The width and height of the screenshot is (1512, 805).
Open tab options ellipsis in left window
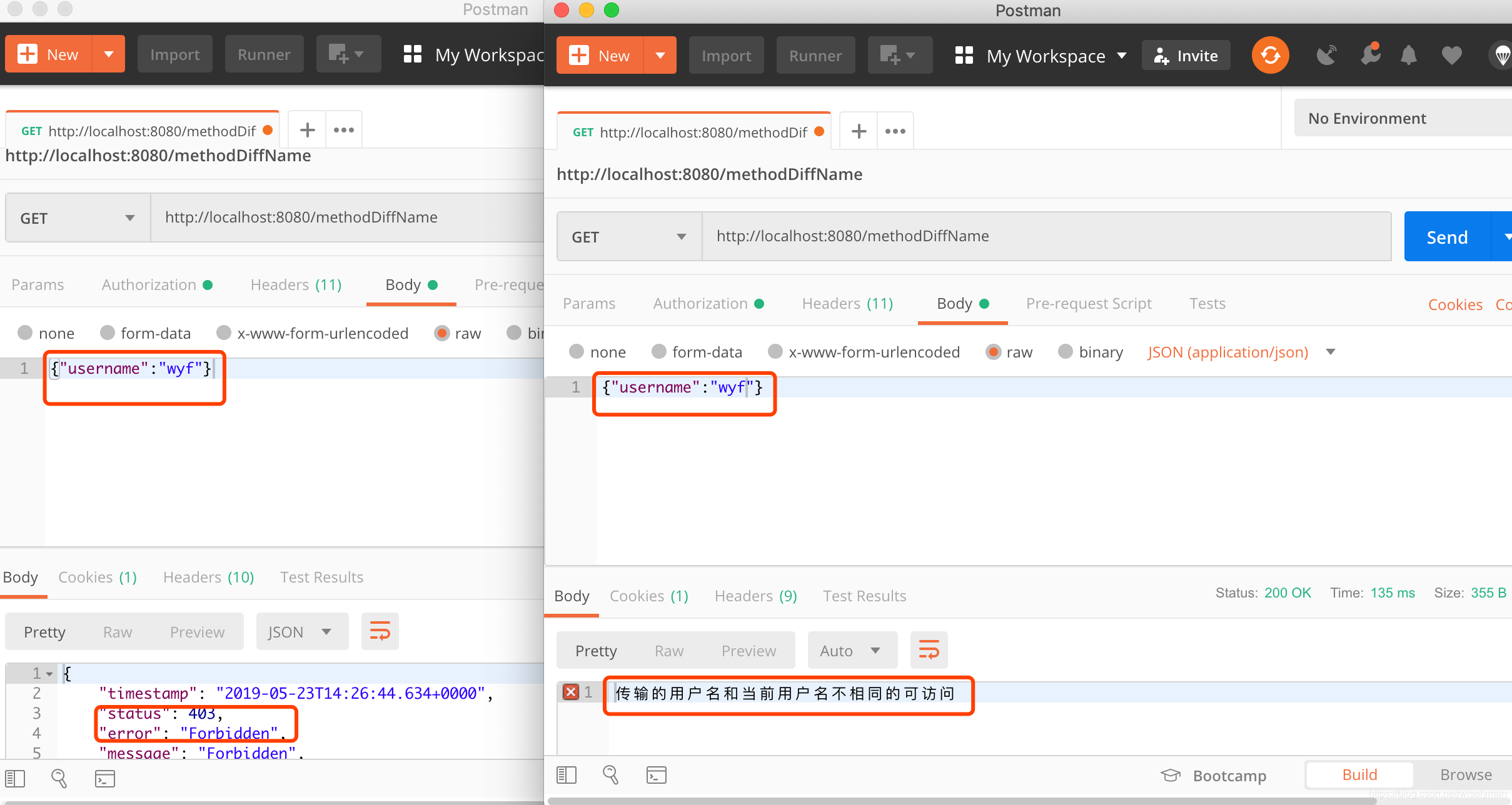tap(344, 130)
